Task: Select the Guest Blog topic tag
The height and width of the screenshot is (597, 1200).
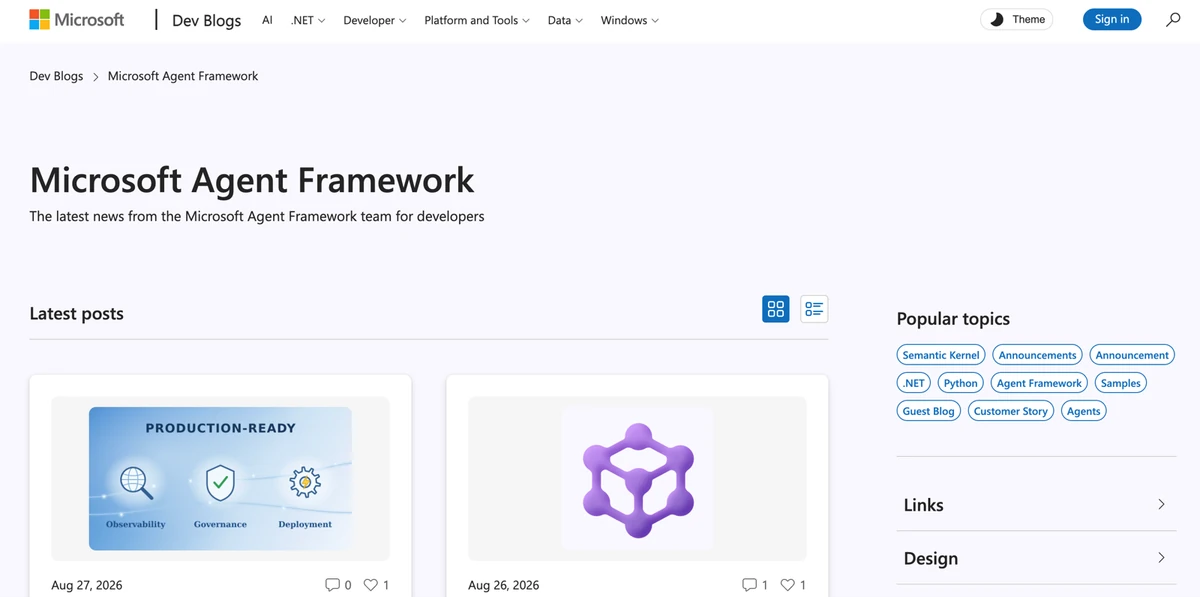Action: pos(929,411)
